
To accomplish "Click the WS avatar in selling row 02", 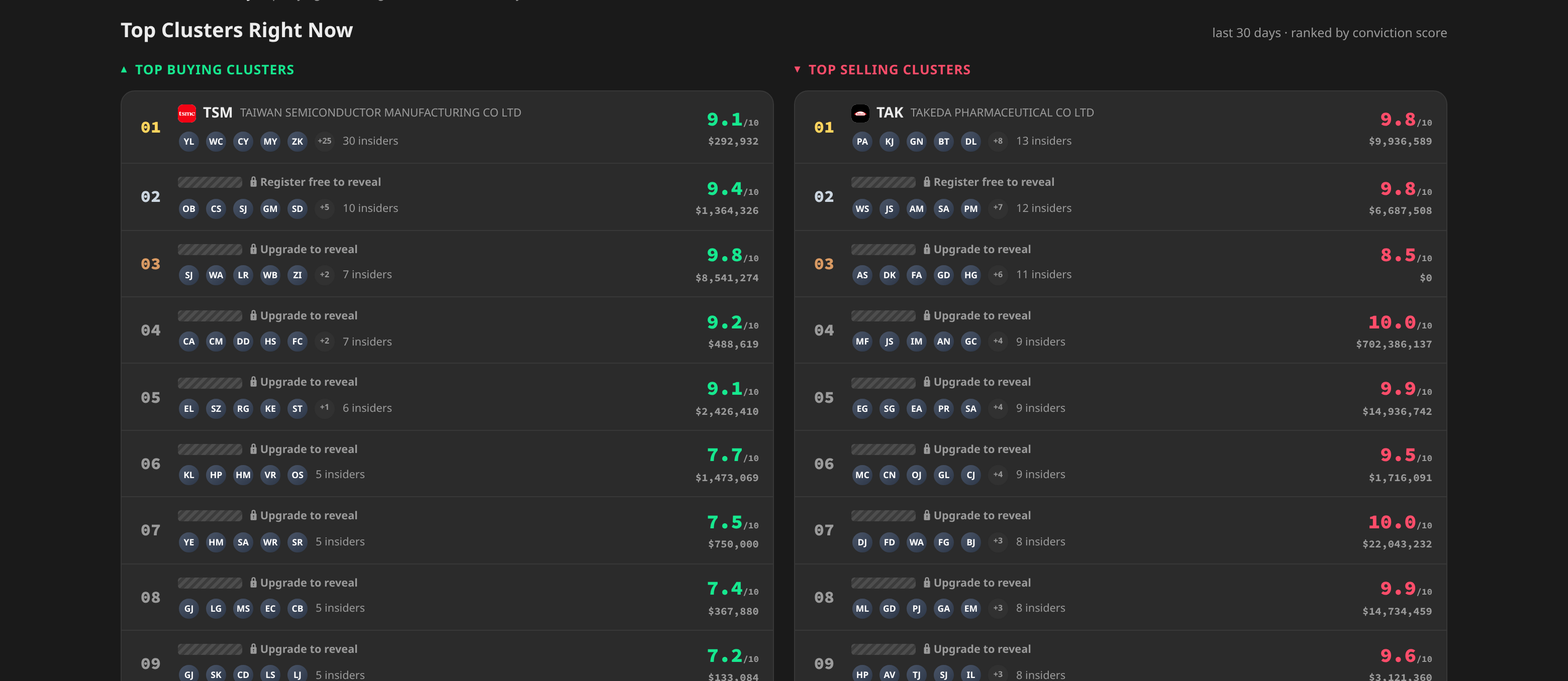I will point(862,208).
